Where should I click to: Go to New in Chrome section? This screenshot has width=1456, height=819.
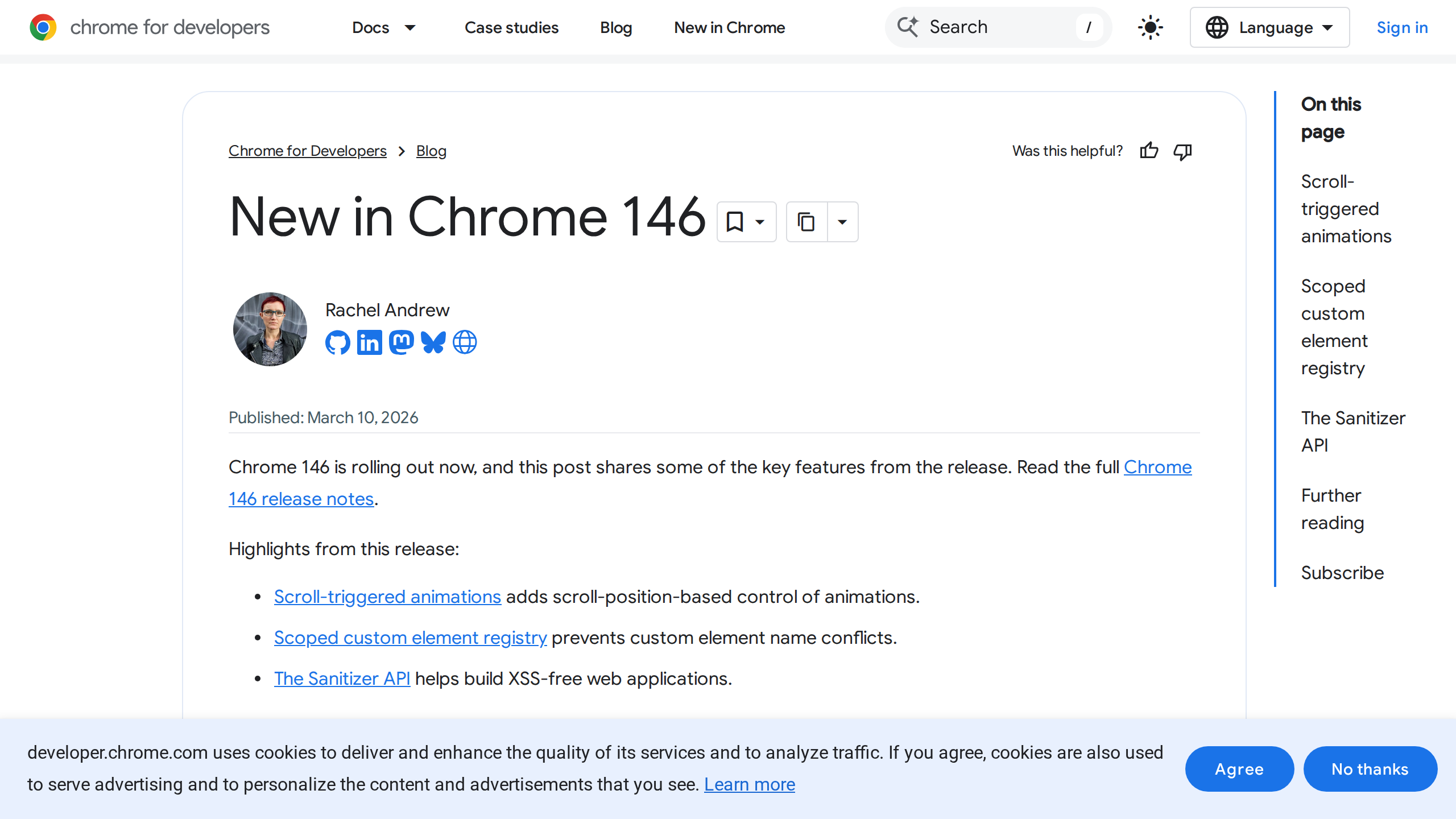729,27
